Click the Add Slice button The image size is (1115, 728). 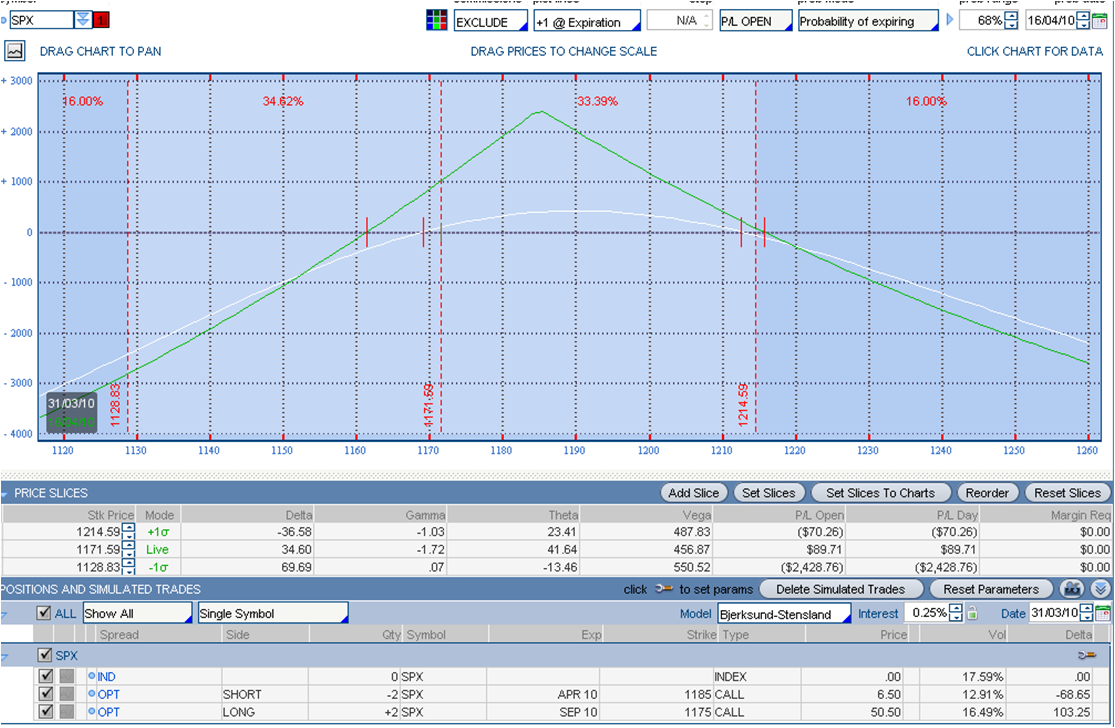tap(693, 493)
